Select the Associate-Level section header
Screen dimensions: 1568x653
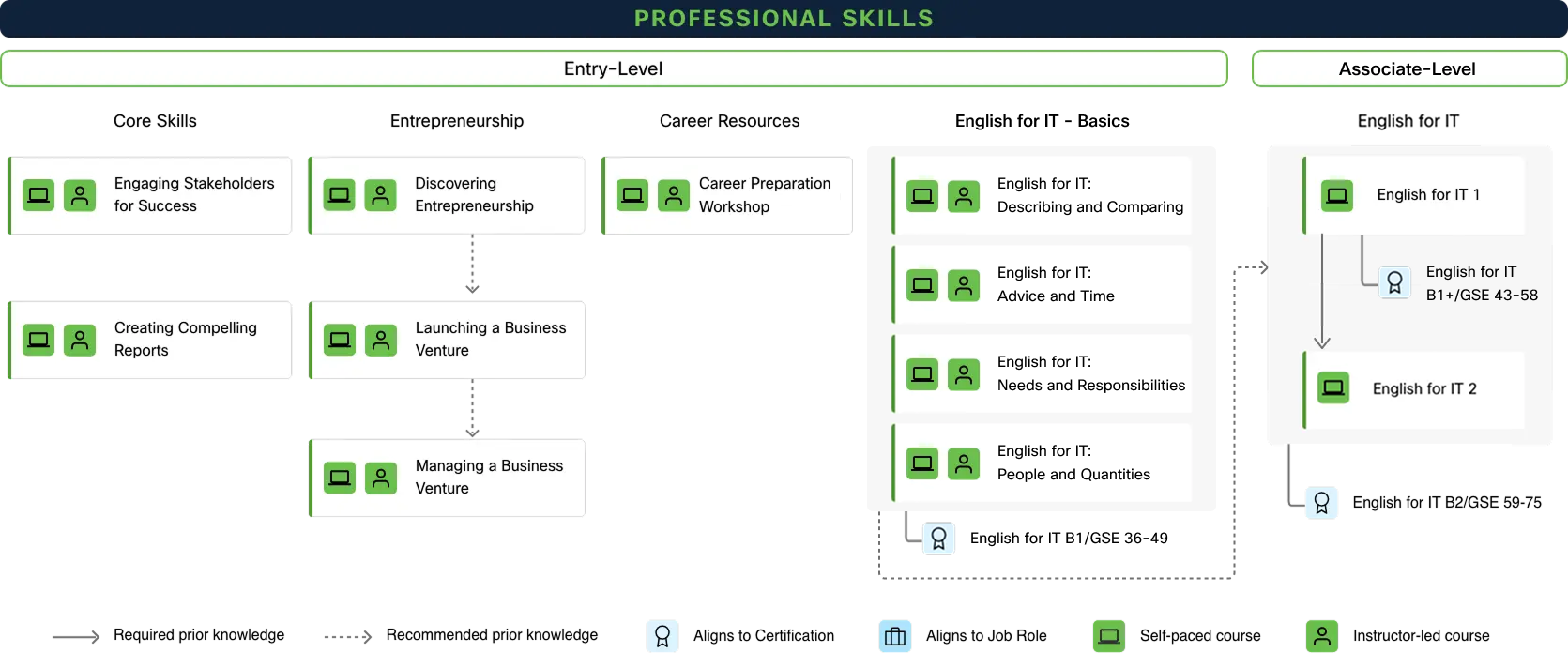[1408, 68]
